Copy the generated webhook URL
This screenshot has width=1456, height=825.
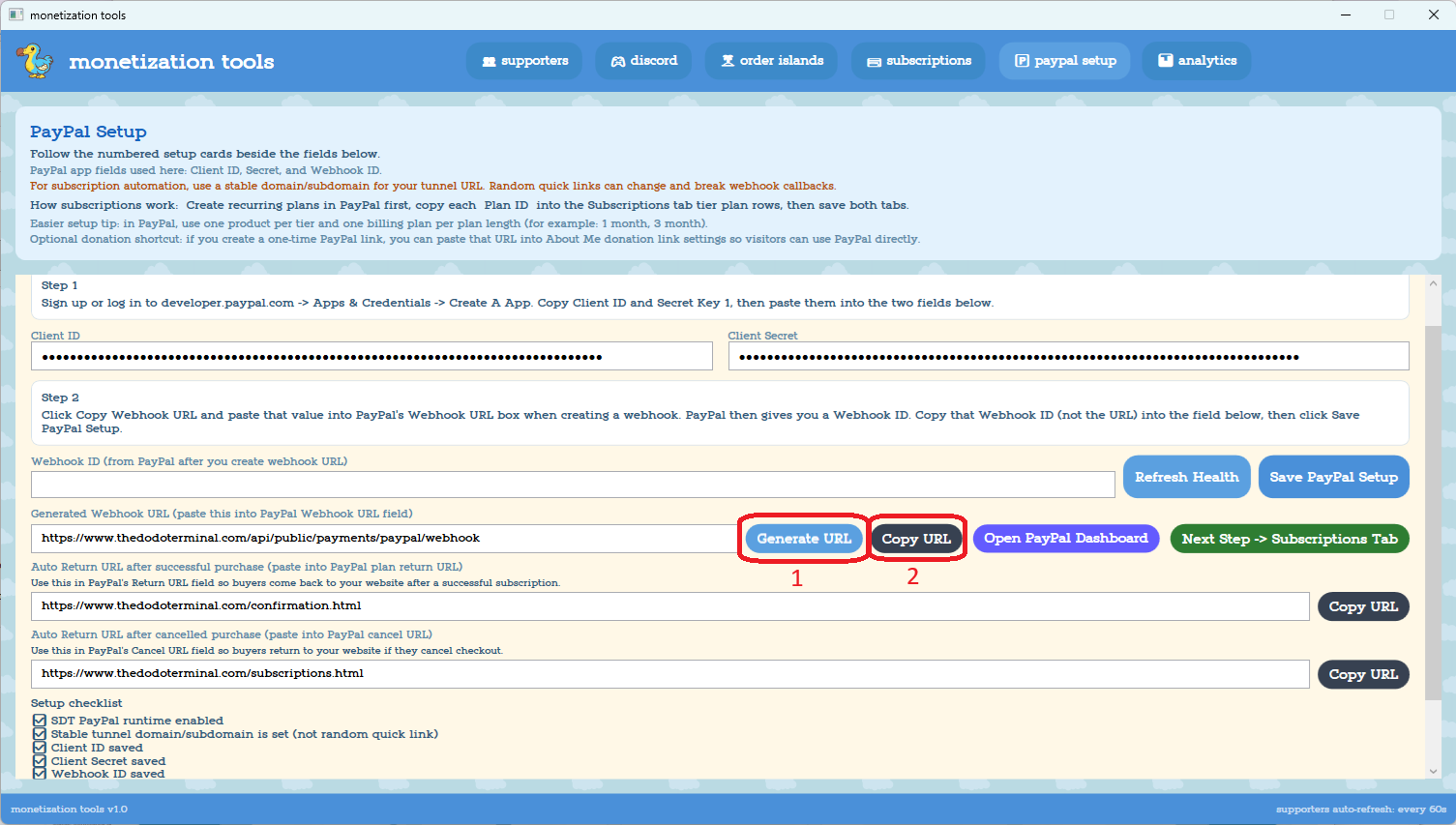[x=916, y=539]
